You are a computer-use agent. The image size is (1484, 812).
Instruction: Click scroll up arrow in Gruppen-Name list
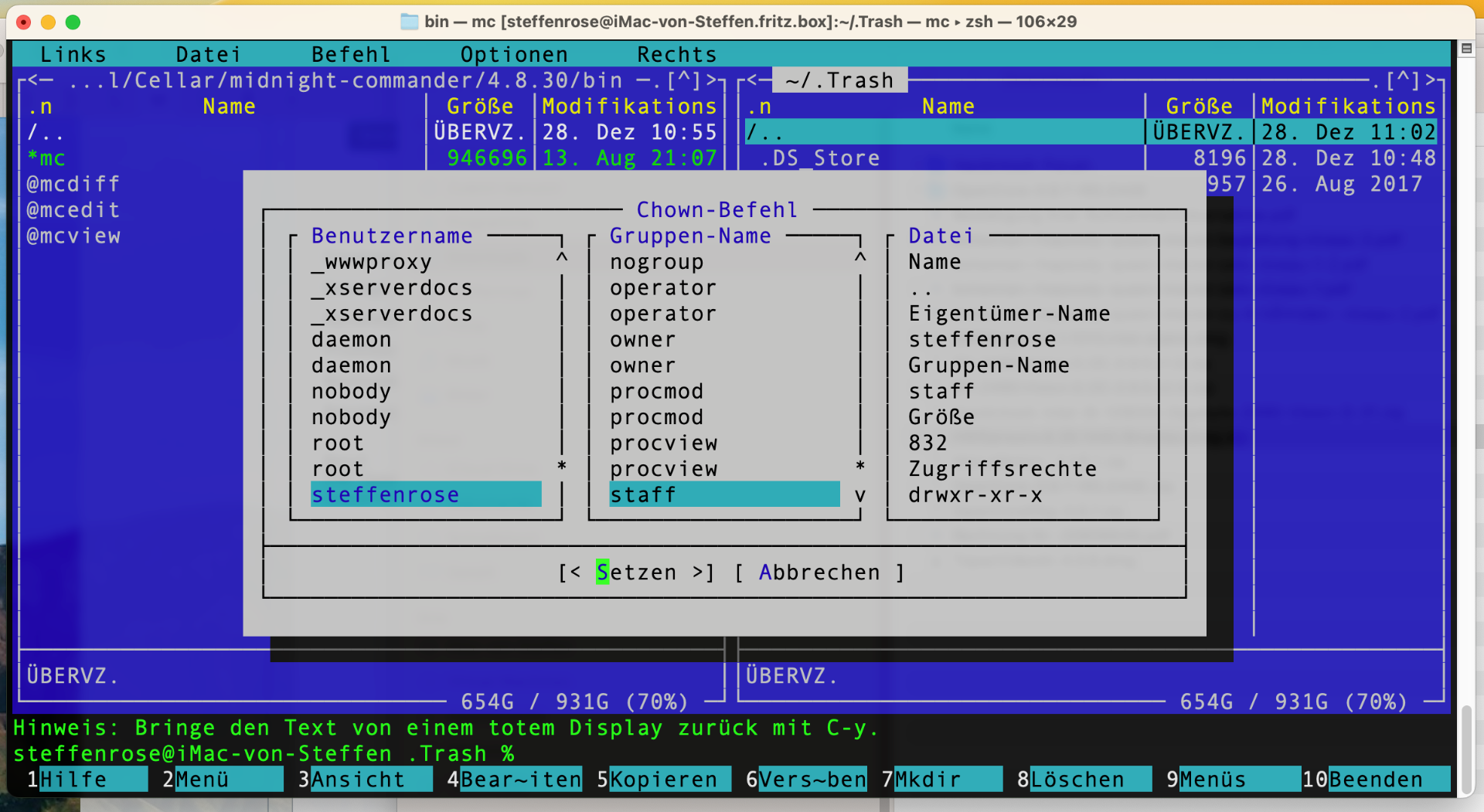coord(860,257)
